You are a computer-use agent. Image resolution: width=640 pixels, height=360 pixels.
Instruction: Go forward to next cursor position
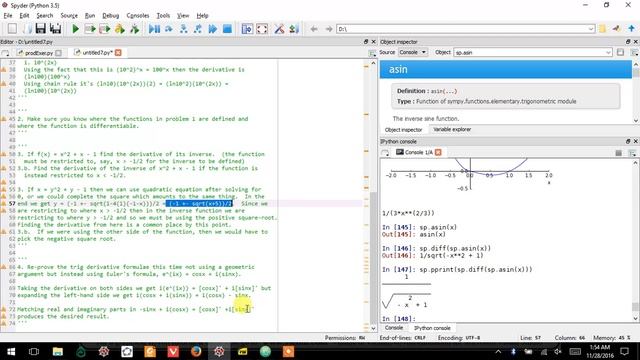click(x=329, y=29)
